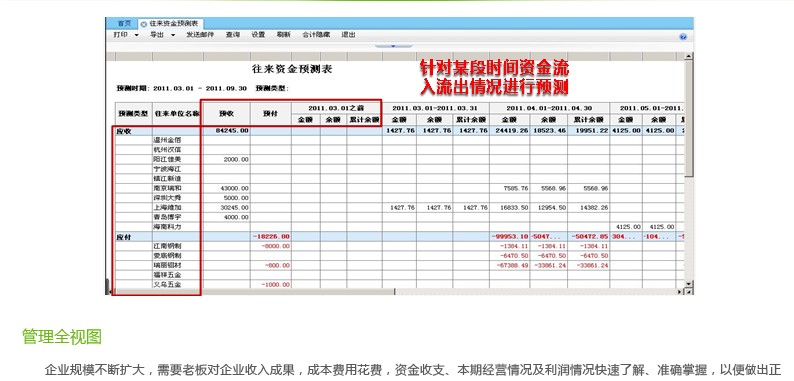
Task: Select the 江南钢制 row name
Action: pyautogui.click(x=167, y=246)
